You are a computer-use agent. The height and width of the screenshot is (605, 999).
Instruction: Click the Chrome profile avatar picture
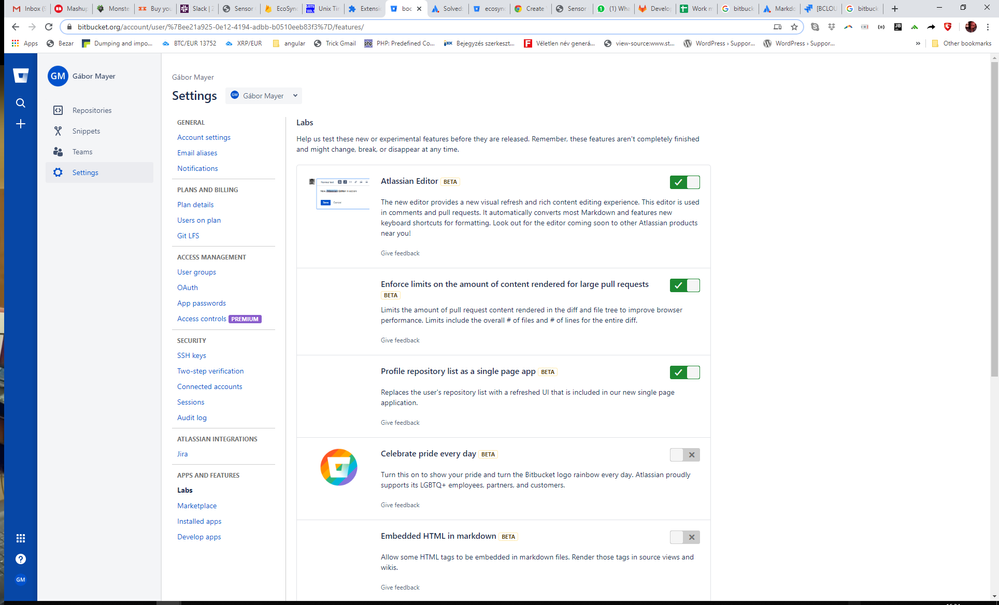971,27
